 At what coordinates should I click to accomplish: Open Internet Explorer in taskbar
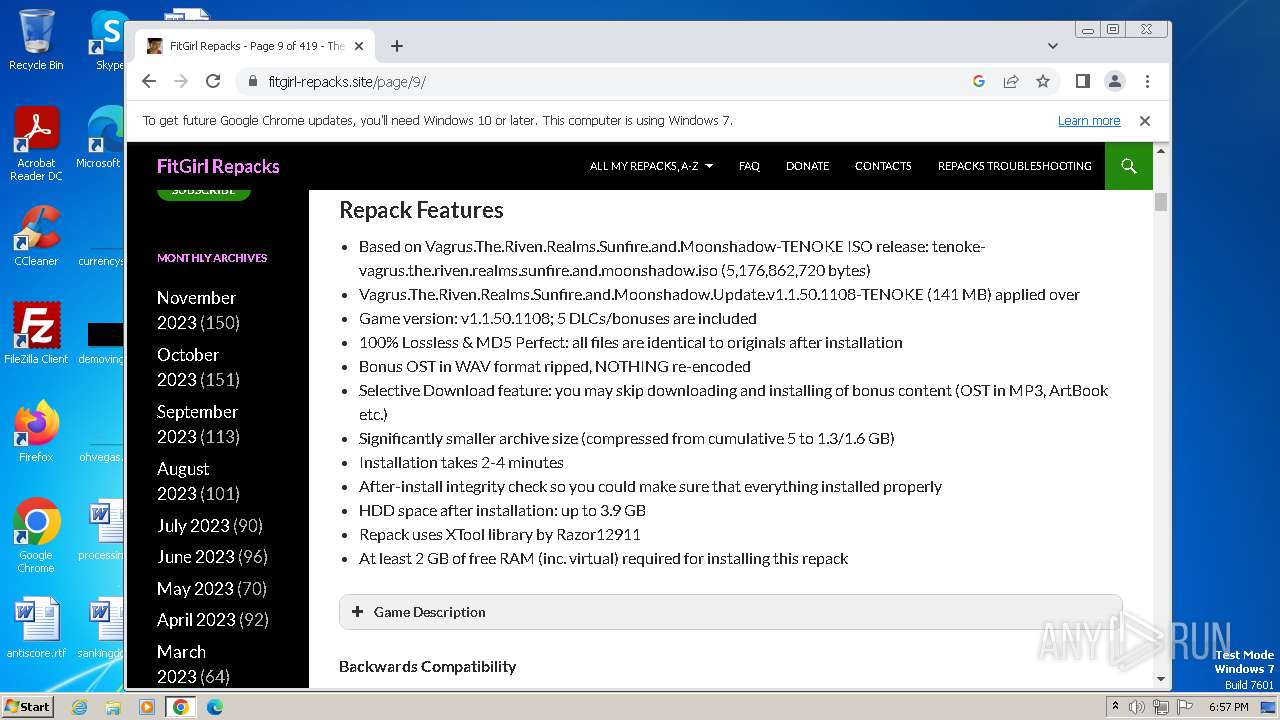(x=79, y=707)
